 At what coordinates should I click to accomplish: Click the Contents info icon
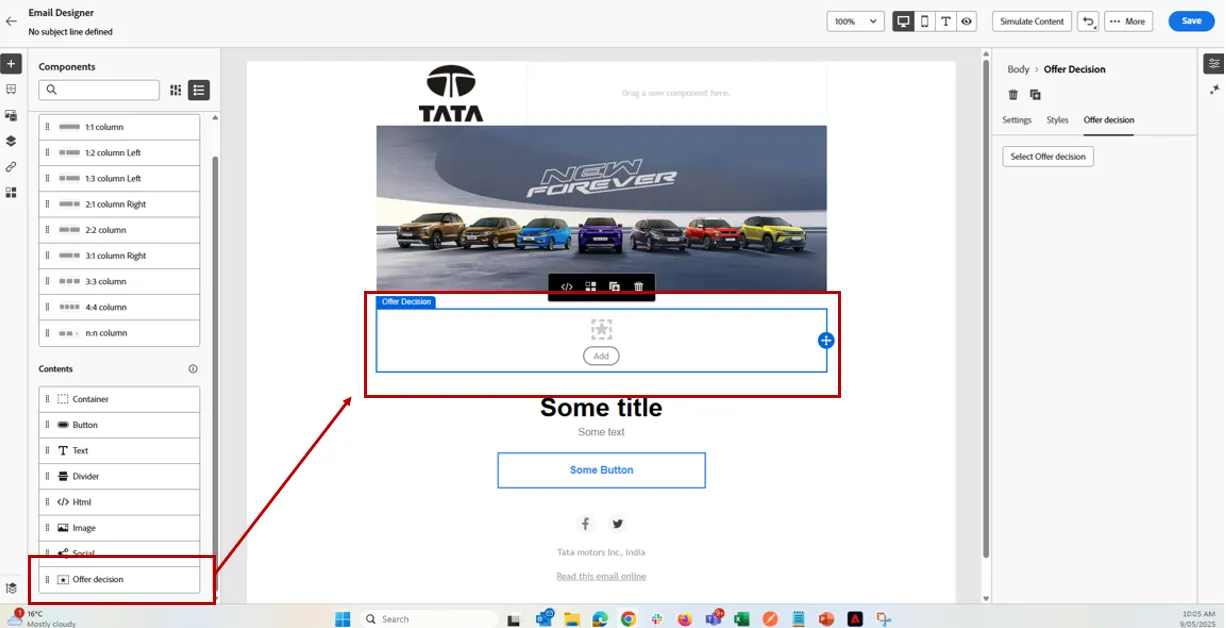click(193, 369)
